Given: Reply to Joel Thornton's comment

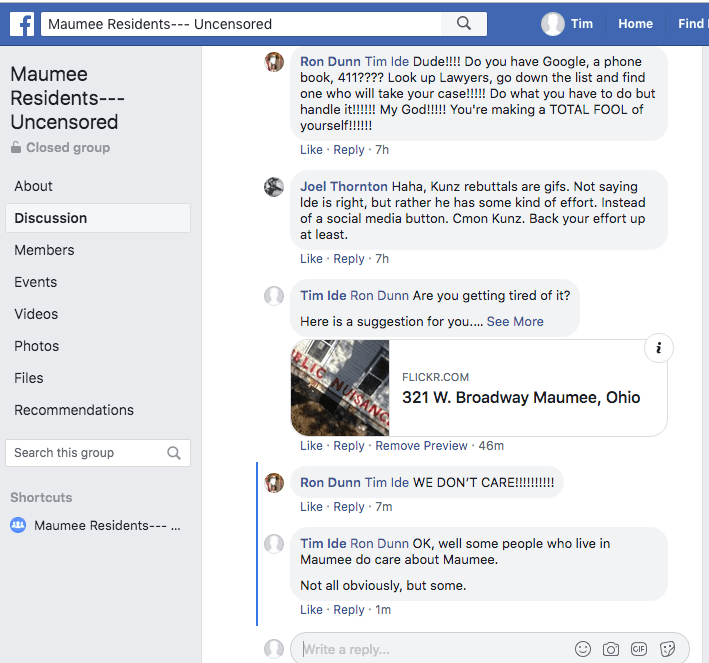Looking at the screenshot, I should click(349, 259).
